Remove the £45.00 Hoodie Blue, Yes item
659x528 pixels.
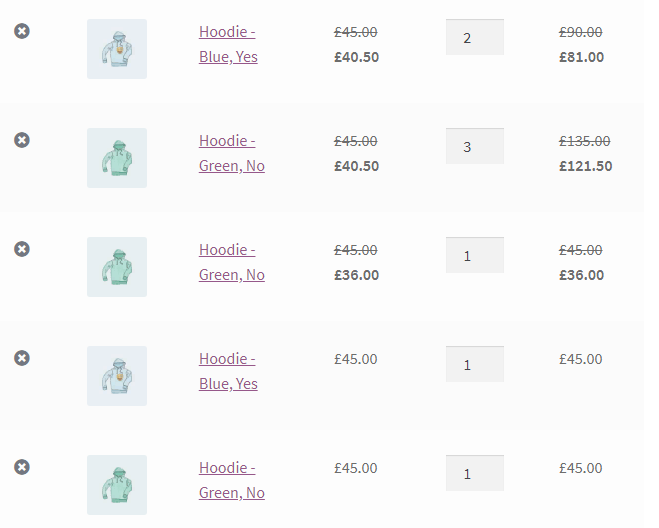click(22, 358)
